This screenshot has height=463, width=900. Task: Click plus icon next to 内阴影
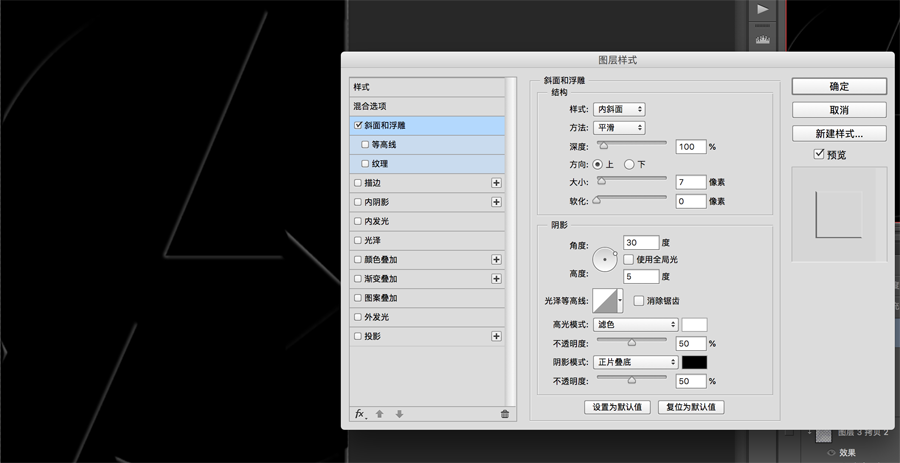495,202
